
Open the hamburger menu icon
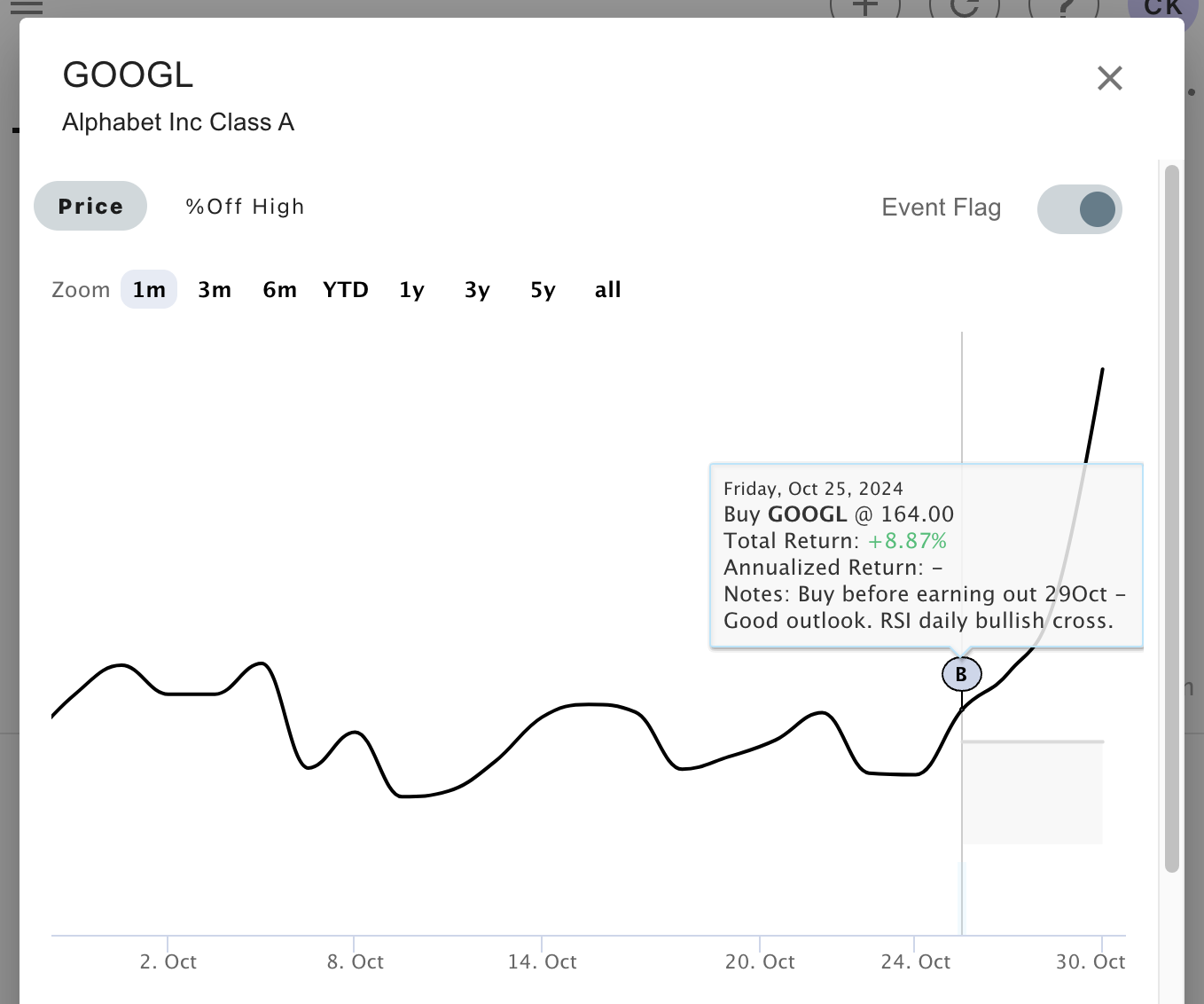click(26, 7)
